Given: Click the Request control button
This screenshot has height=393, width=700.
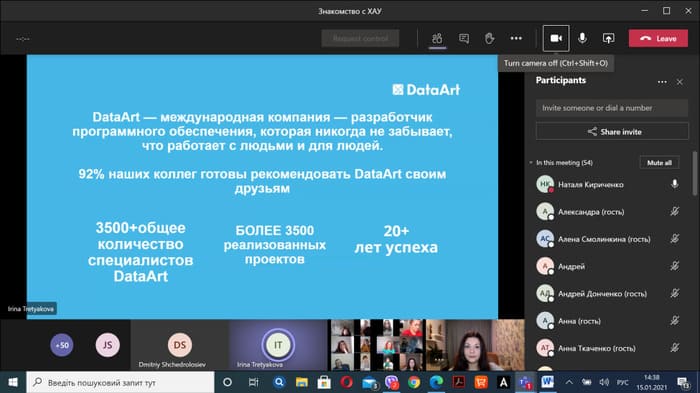Looking at the screenshot, I should point(360,38).
